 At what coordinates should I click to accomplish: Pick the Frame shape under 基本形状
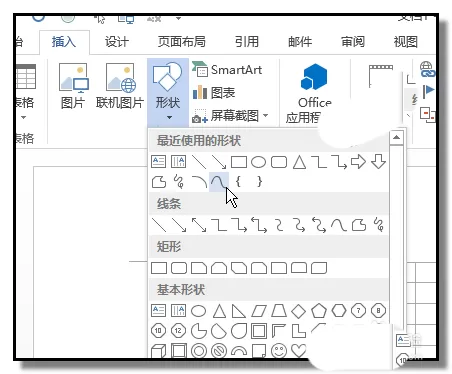coord(259,331)
